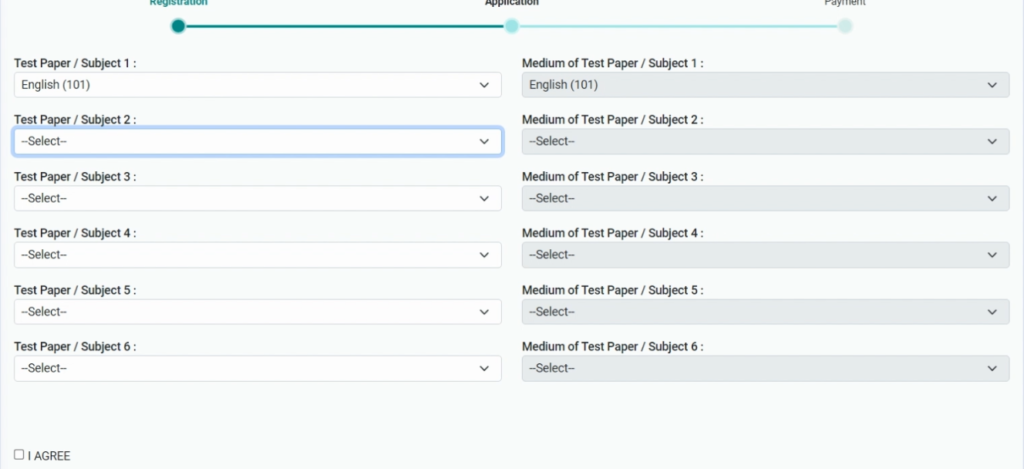Click the Payment step circle
The image size is (1024, 469).
(x=845, y=26)
